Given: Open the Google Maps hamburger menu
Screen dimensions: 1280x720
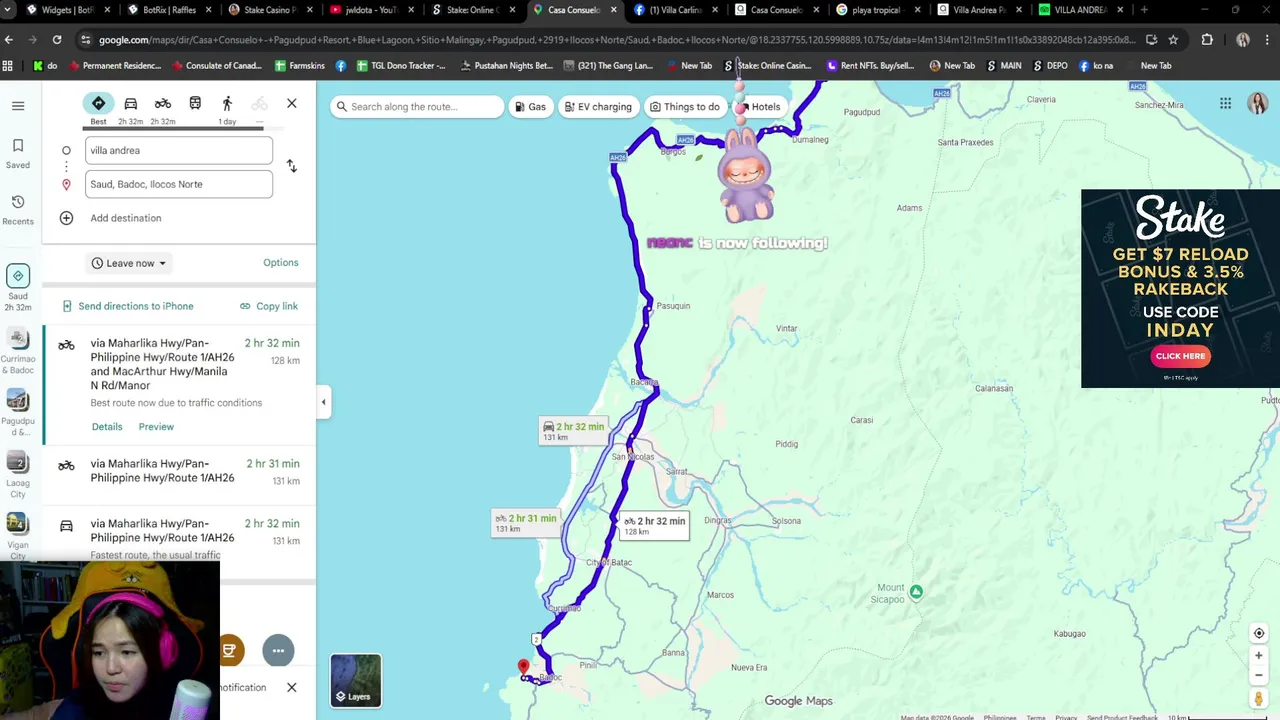Looking at the screenshot, I should point(18,105).
